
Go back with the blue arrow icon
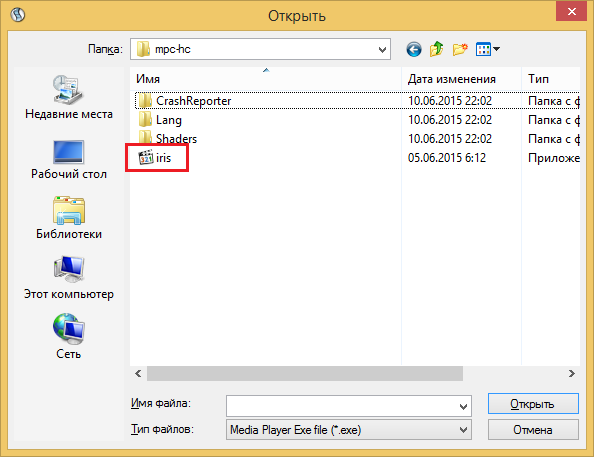[414, 49]
